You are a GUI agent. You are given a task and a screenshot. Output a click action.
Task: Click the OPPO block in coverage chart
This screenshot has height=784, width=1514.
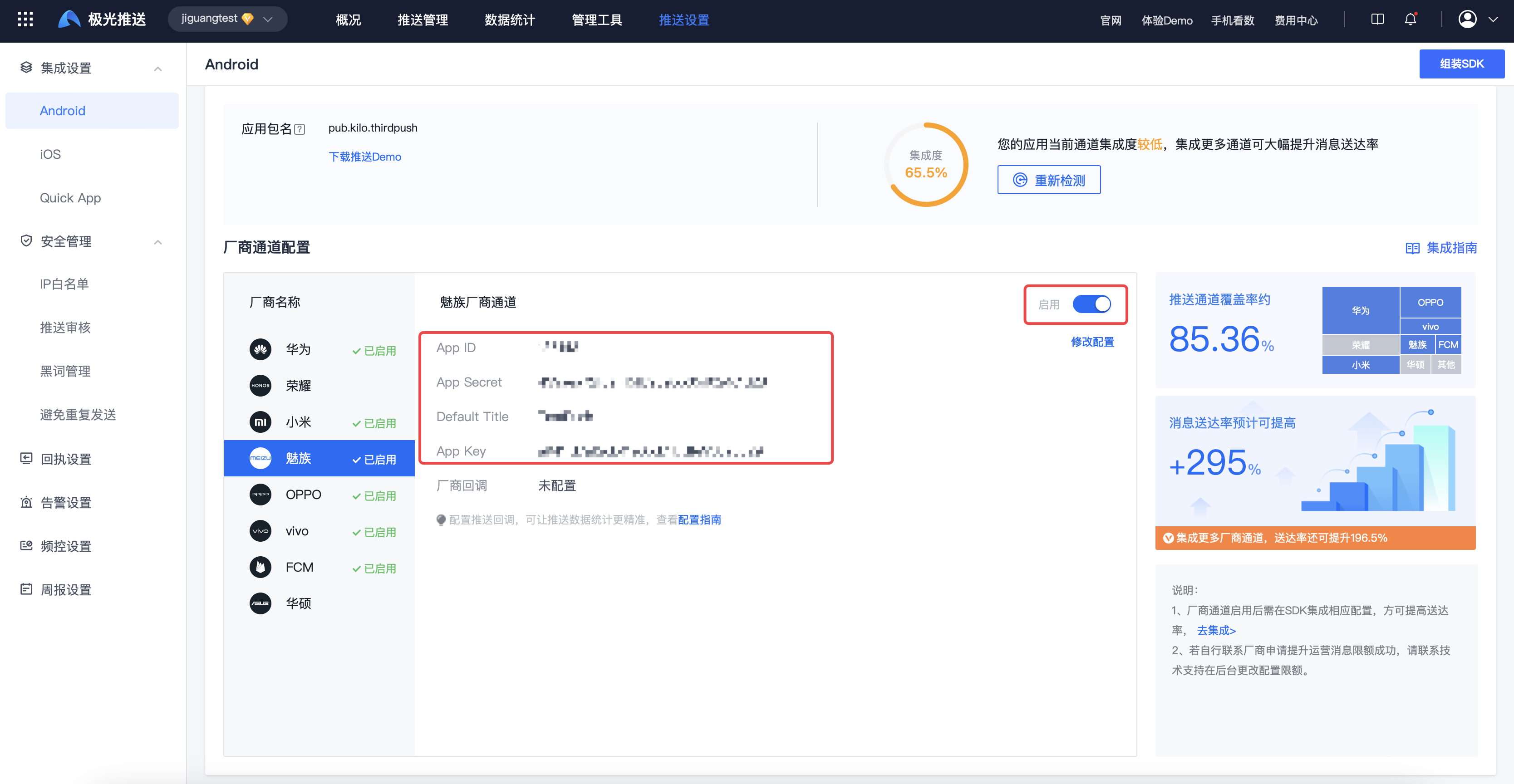coord(1430,302)
